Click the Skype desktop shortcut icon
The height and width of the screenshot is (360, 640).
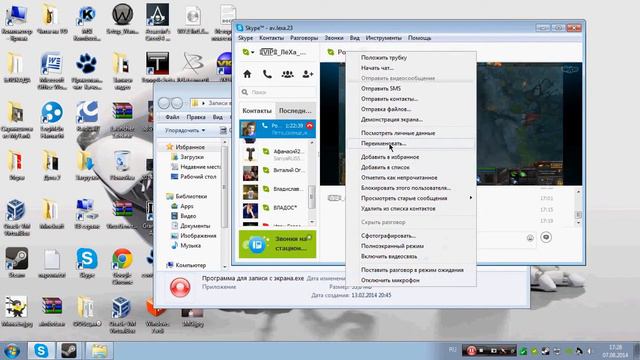(x=87, y=259)
